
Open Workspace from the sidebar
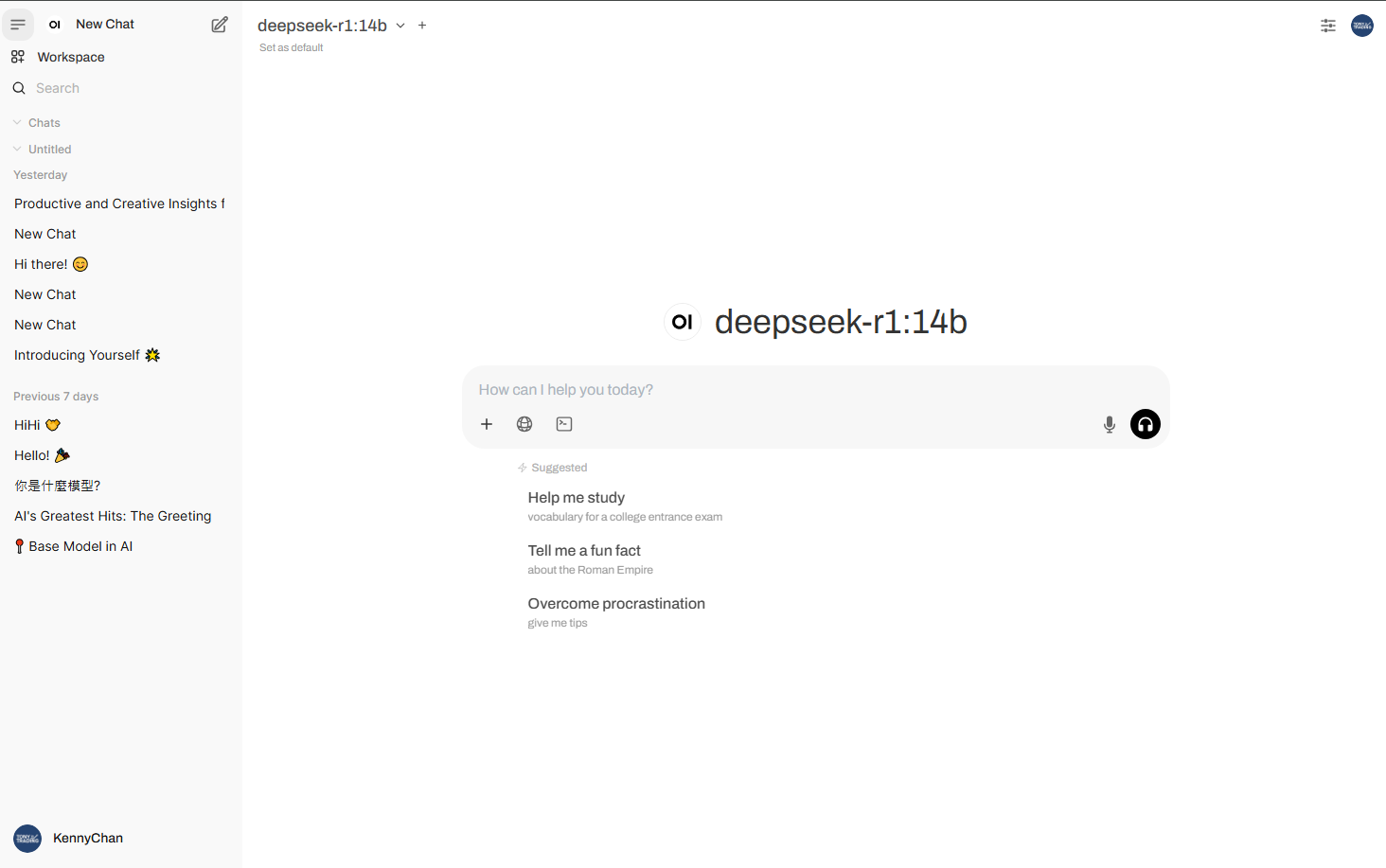(x=71, y=57)
